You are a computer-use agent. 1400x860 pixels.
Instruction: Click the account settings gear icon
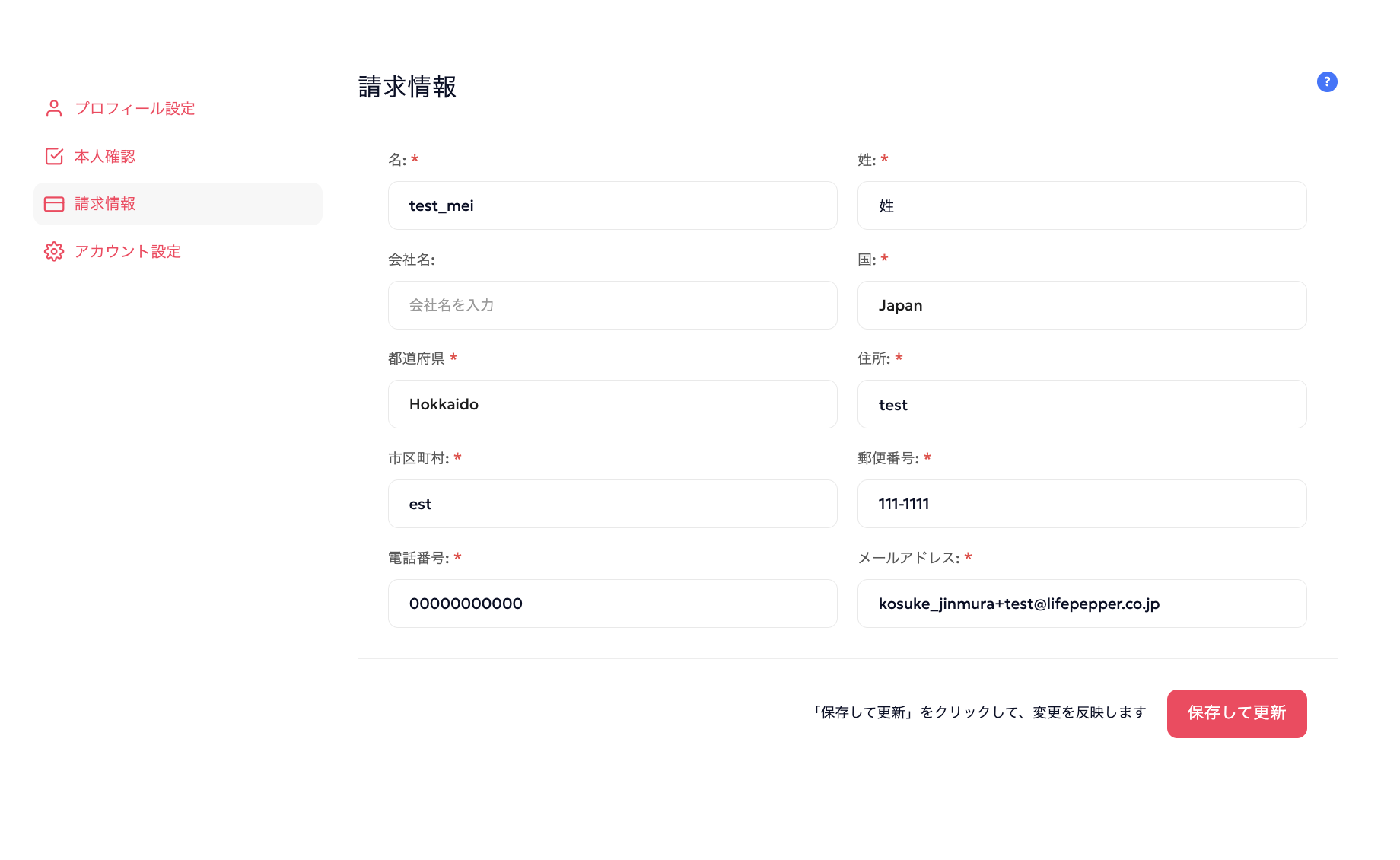tap(54, 252)
